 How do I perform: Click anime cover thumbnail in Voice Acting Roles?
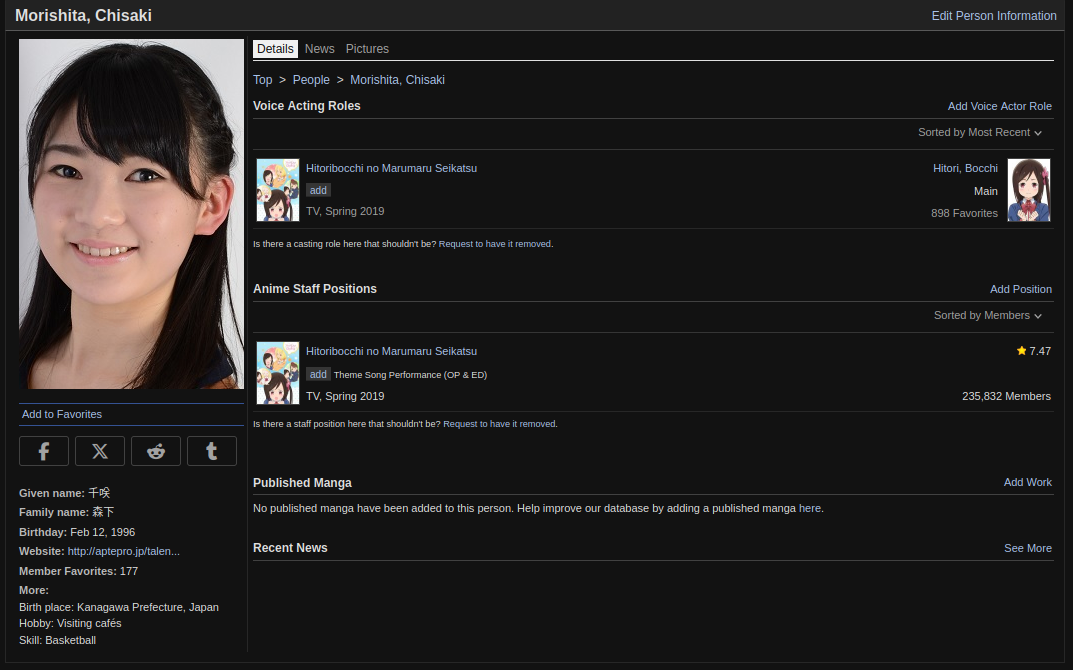[x=278, y=190]
